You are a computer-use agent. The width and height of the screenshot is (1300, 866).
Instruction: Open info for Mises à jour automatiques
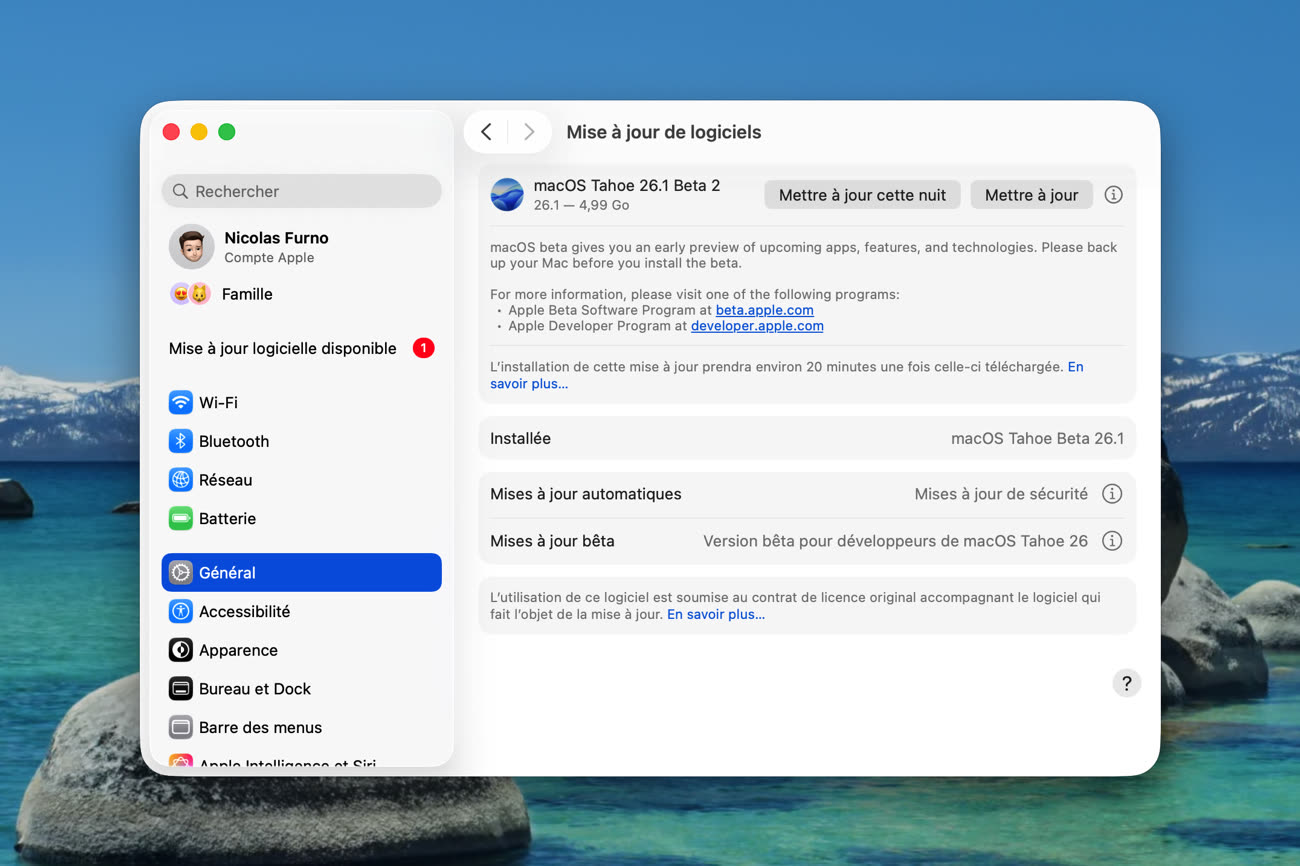coord(1111,494)
